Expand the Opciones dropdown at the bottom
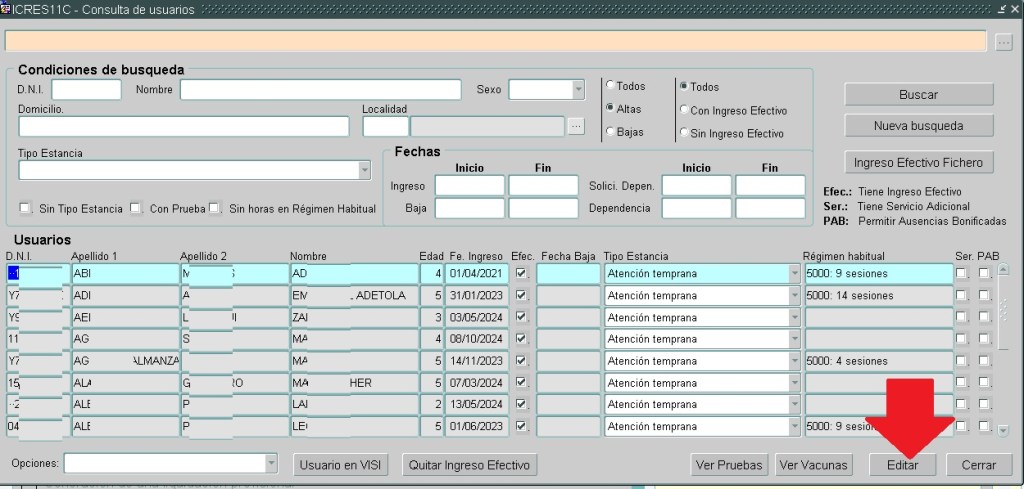The width and height of the screenshot is (1024, 489). pos(271,464)
